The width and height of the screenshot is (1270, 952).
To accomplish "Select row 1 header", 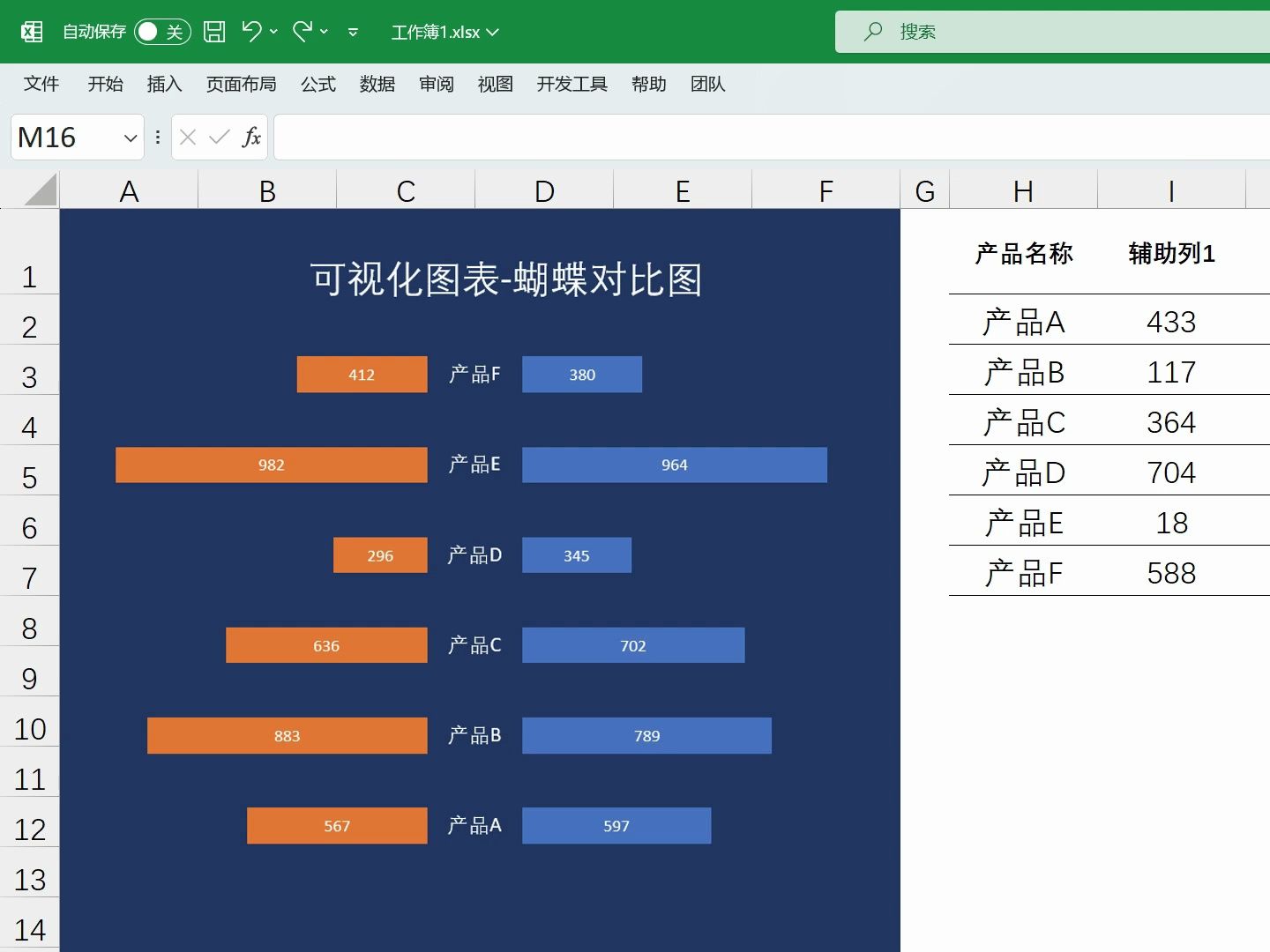I will pos(29,251).
